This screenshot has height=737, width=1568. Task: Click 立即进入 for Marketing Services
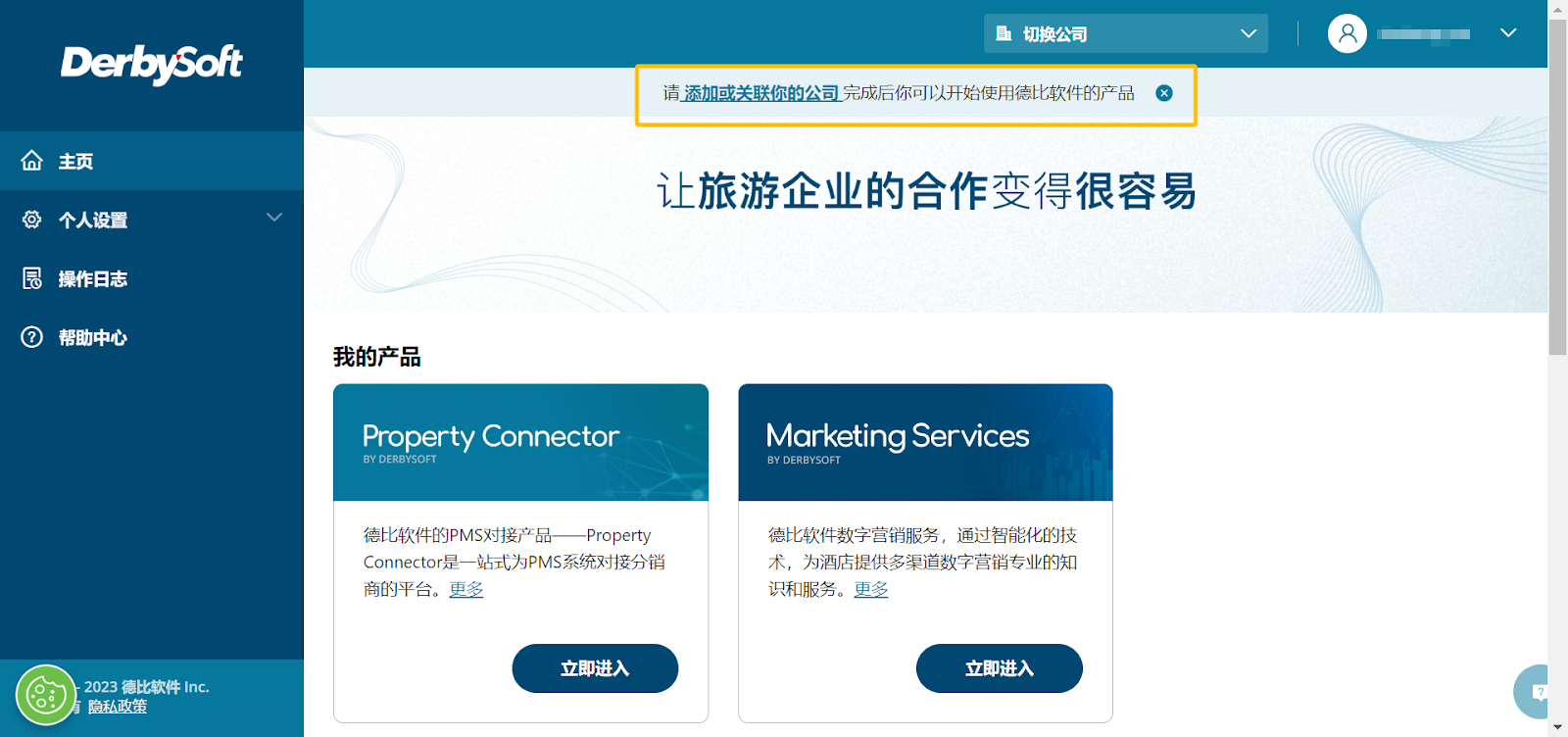1000,668
